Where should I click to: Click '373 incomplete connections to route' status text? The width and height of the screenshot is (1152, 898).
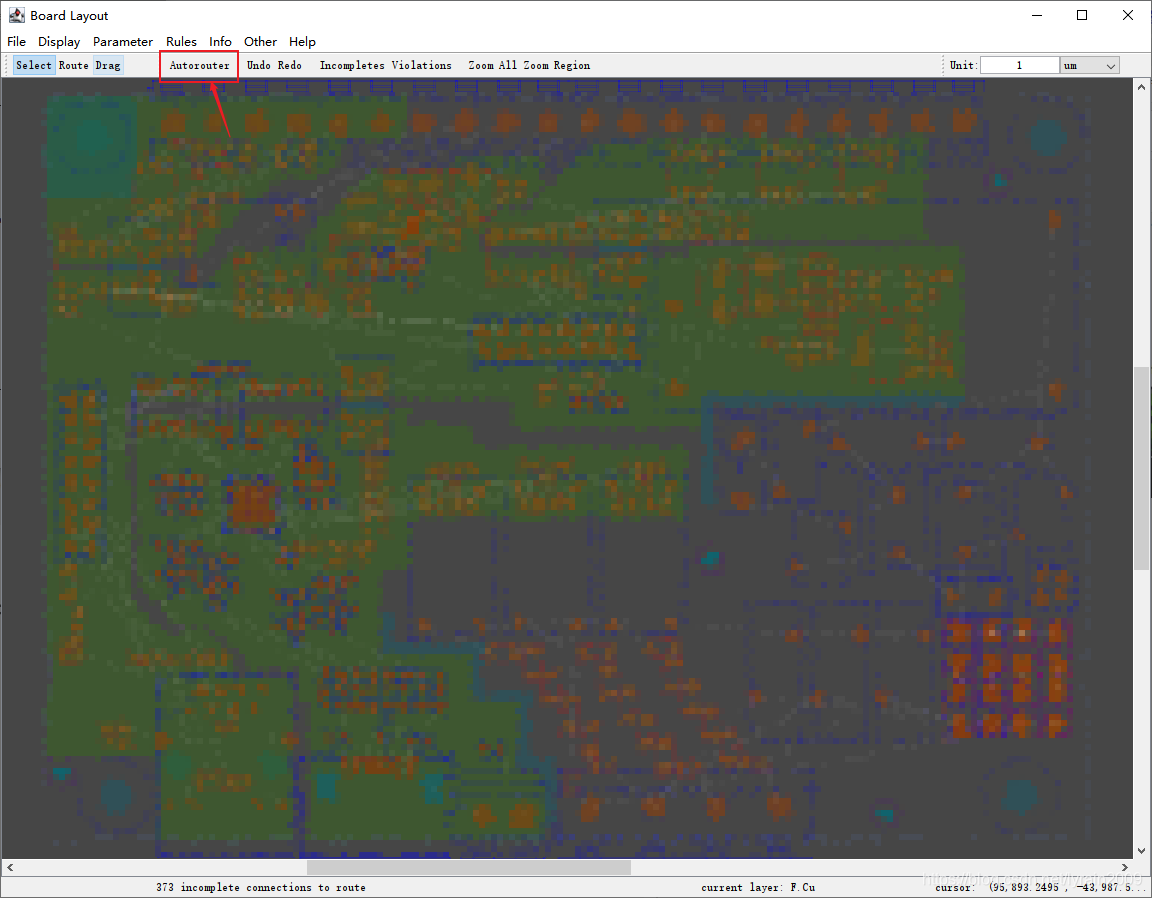261,888
